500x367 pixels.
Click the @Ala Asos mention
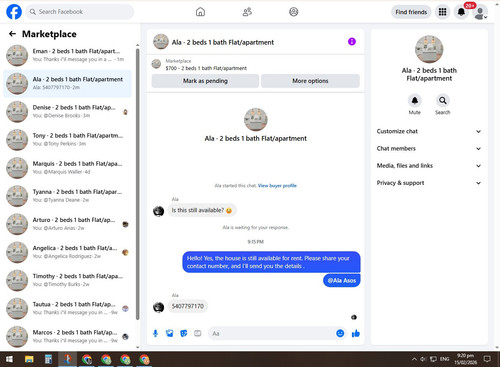(x=342, y=281)
